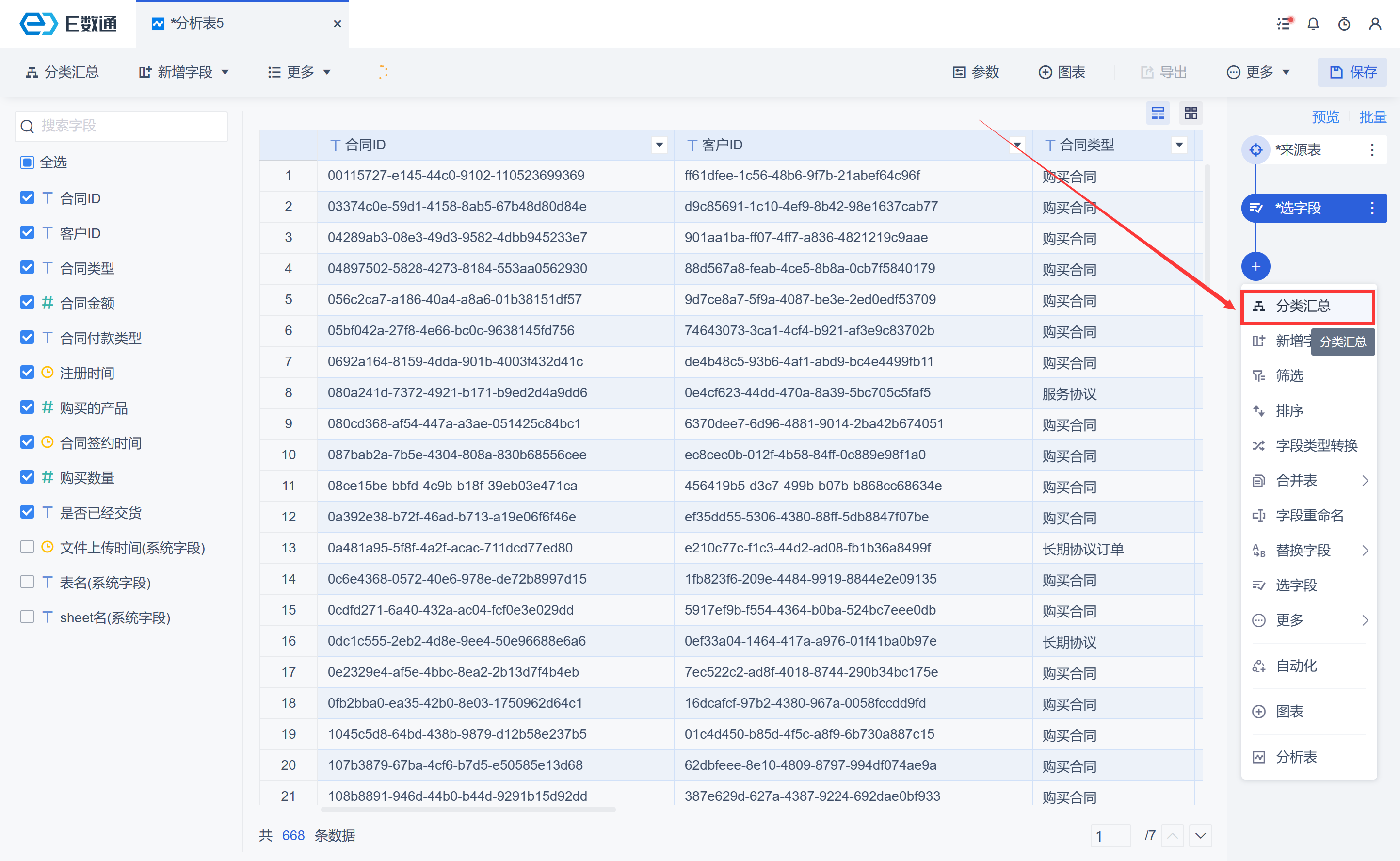Enable the 表名(系统字段) checkbox
The height and width of the screenshot is (861, 1400).
pos(27,582)
